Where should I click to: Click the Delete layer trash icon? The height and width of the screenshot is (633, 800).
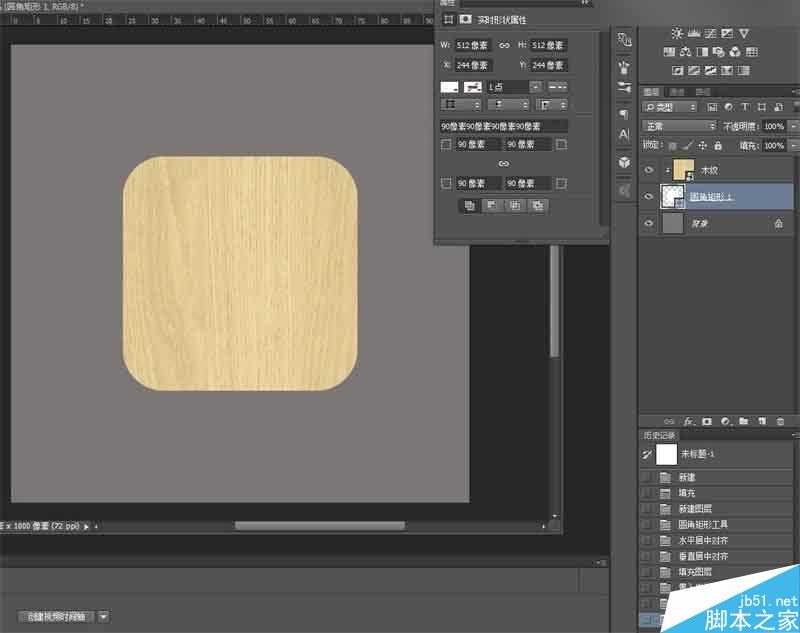click(781, 420)
